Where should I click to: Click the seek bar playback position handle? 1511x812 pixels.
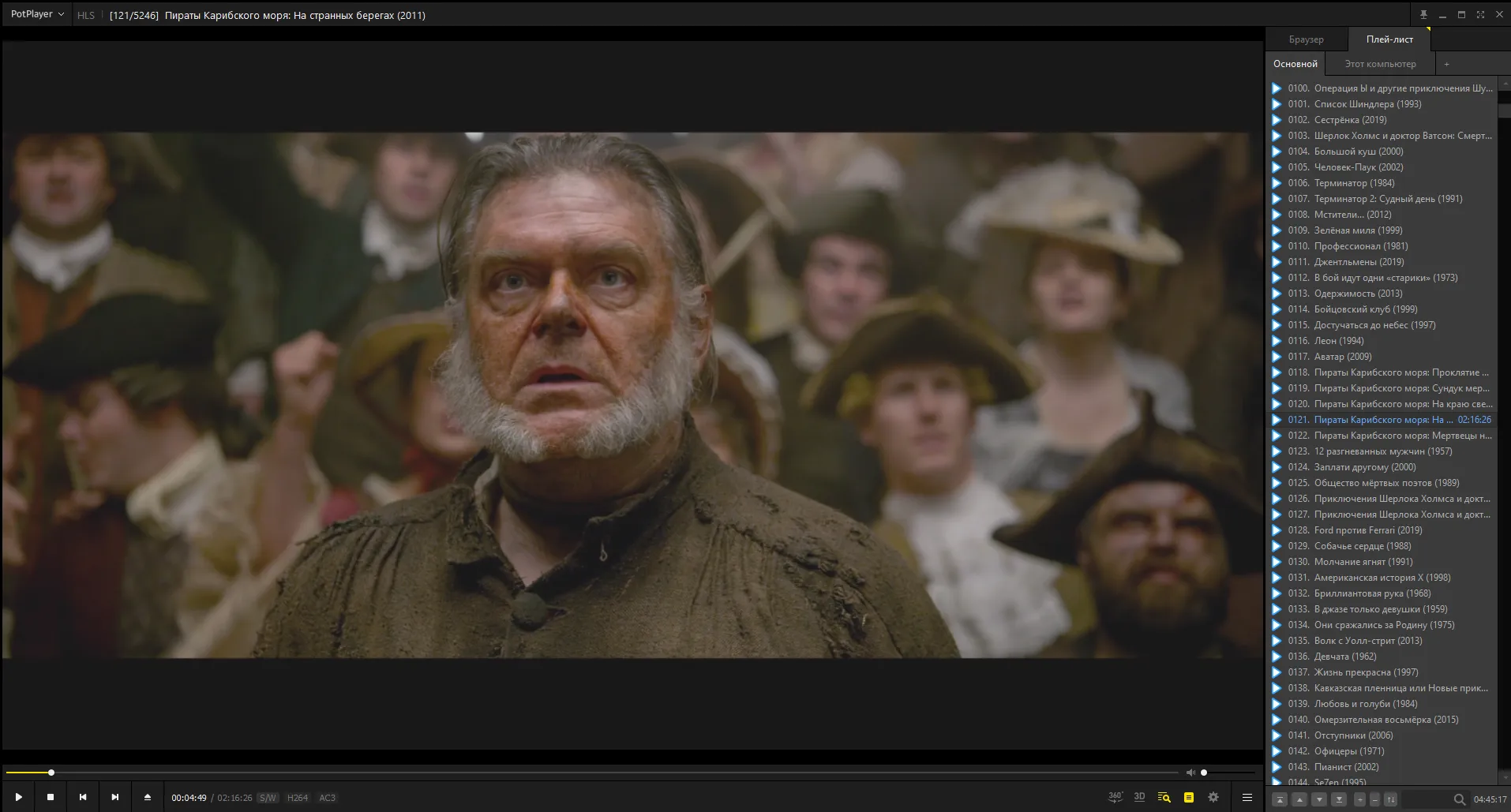pyautogui.click(x=51, y=773)
